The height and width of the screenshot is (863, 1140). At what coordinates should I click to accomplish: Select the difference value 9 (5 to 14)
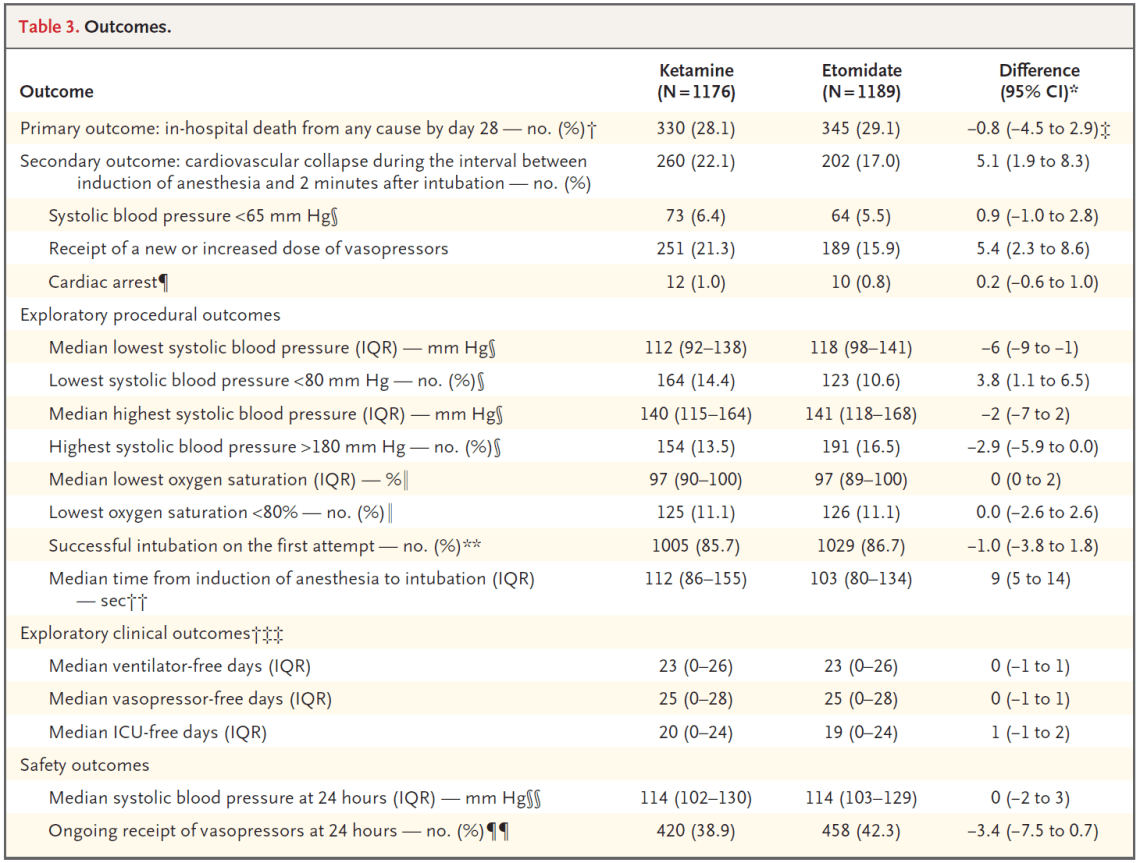coord(1039,579)
